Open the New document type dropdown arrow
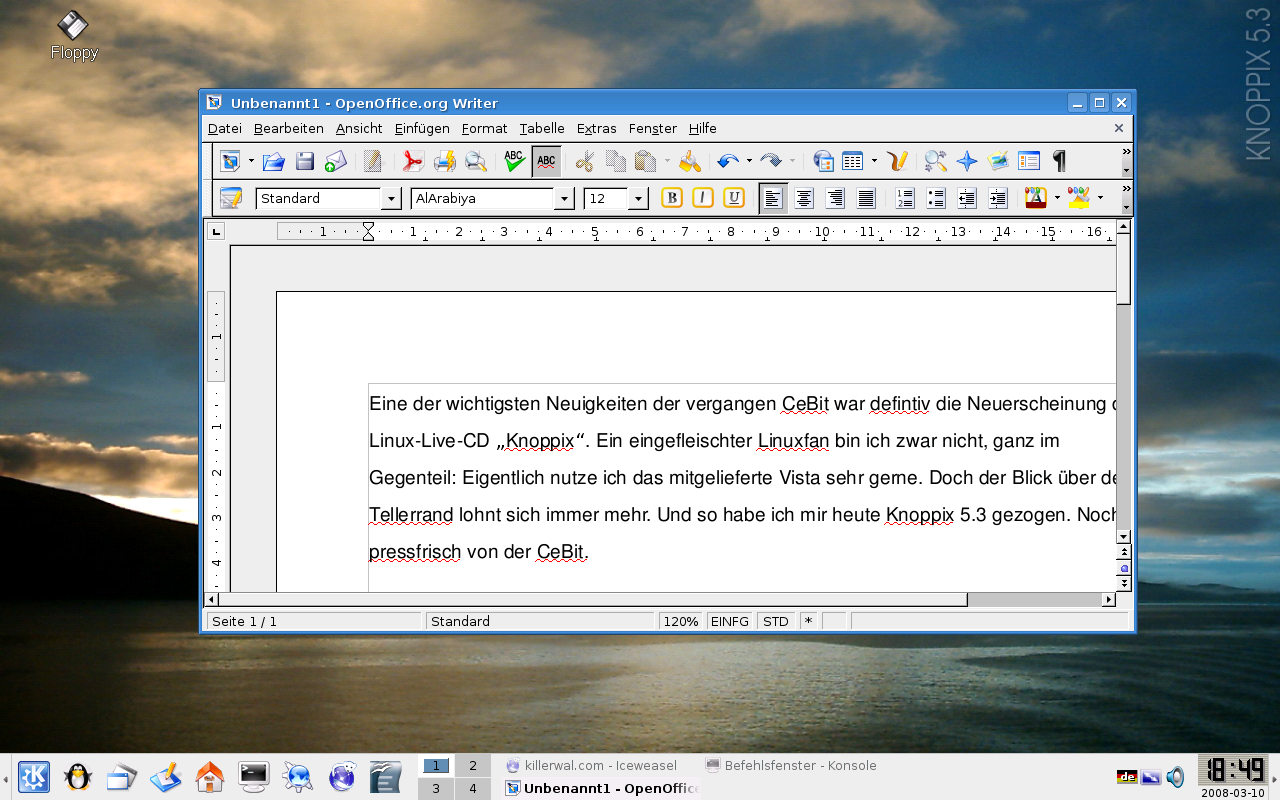Viewport: 1280px width, 800px height. coord(251,161)
